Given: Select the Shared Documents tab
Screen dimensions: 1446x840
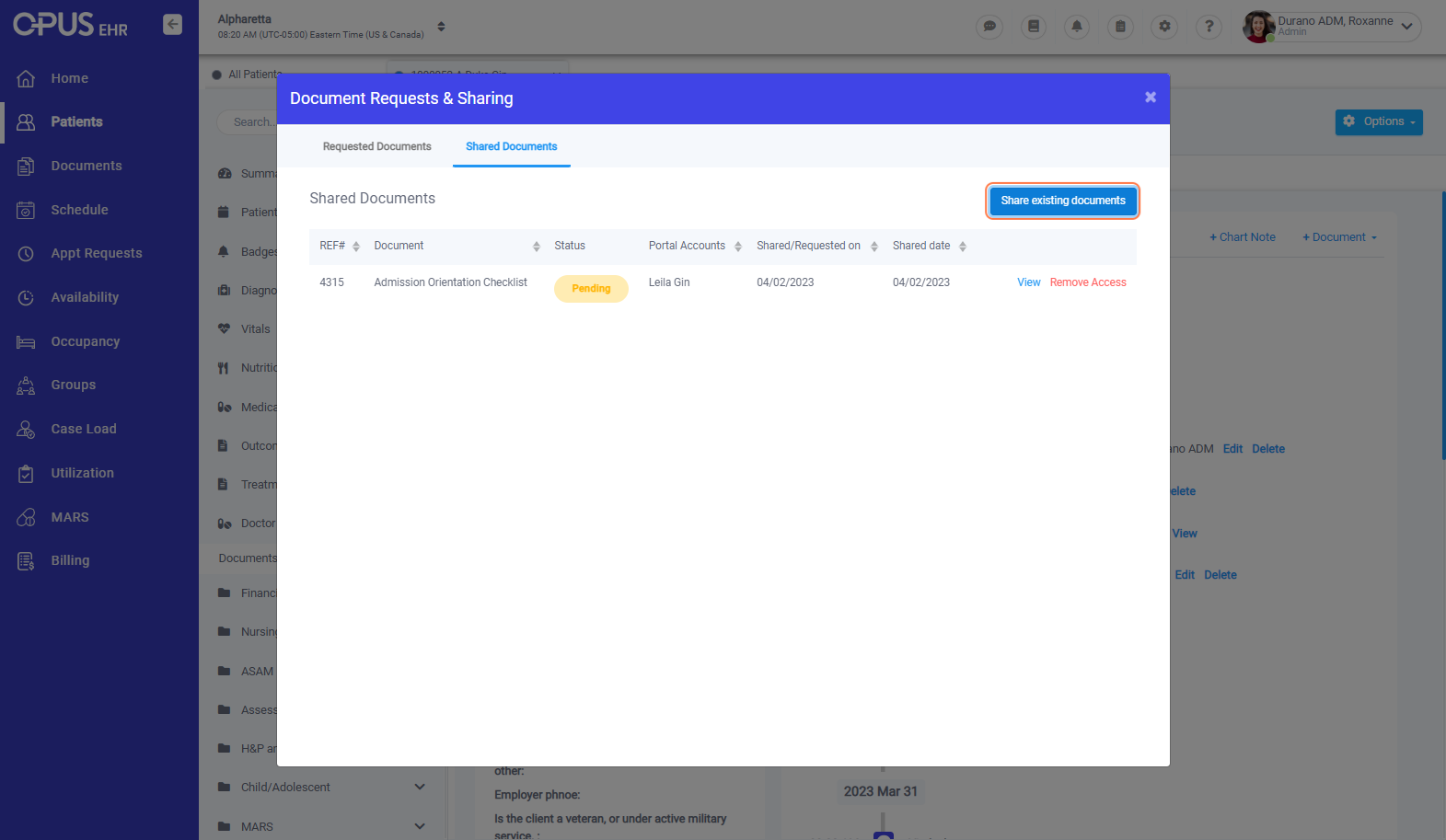Looking at the screenshot, I should tap(511, 146).
